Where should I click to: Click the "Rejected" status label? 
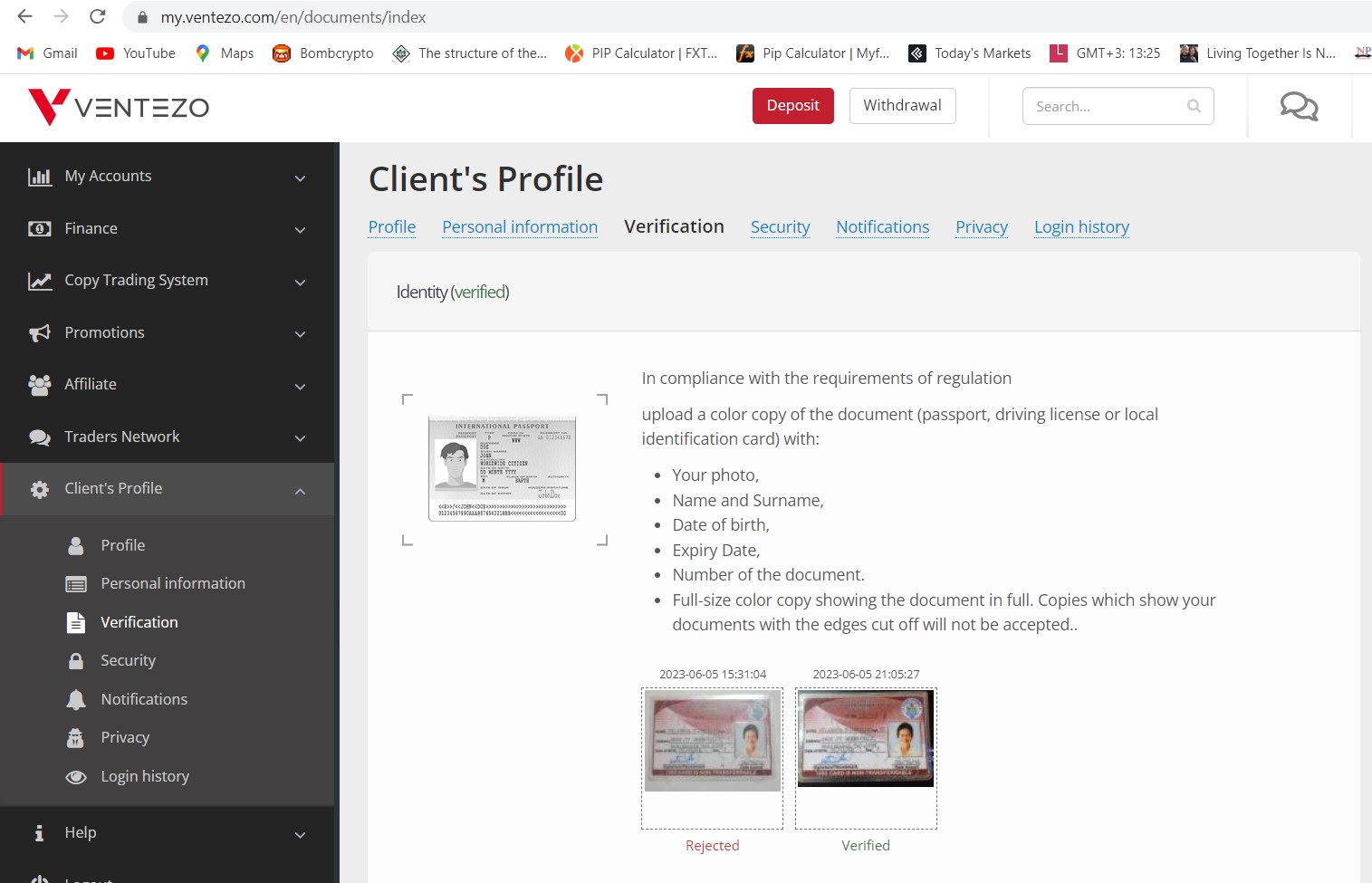(x=713, y=846)
